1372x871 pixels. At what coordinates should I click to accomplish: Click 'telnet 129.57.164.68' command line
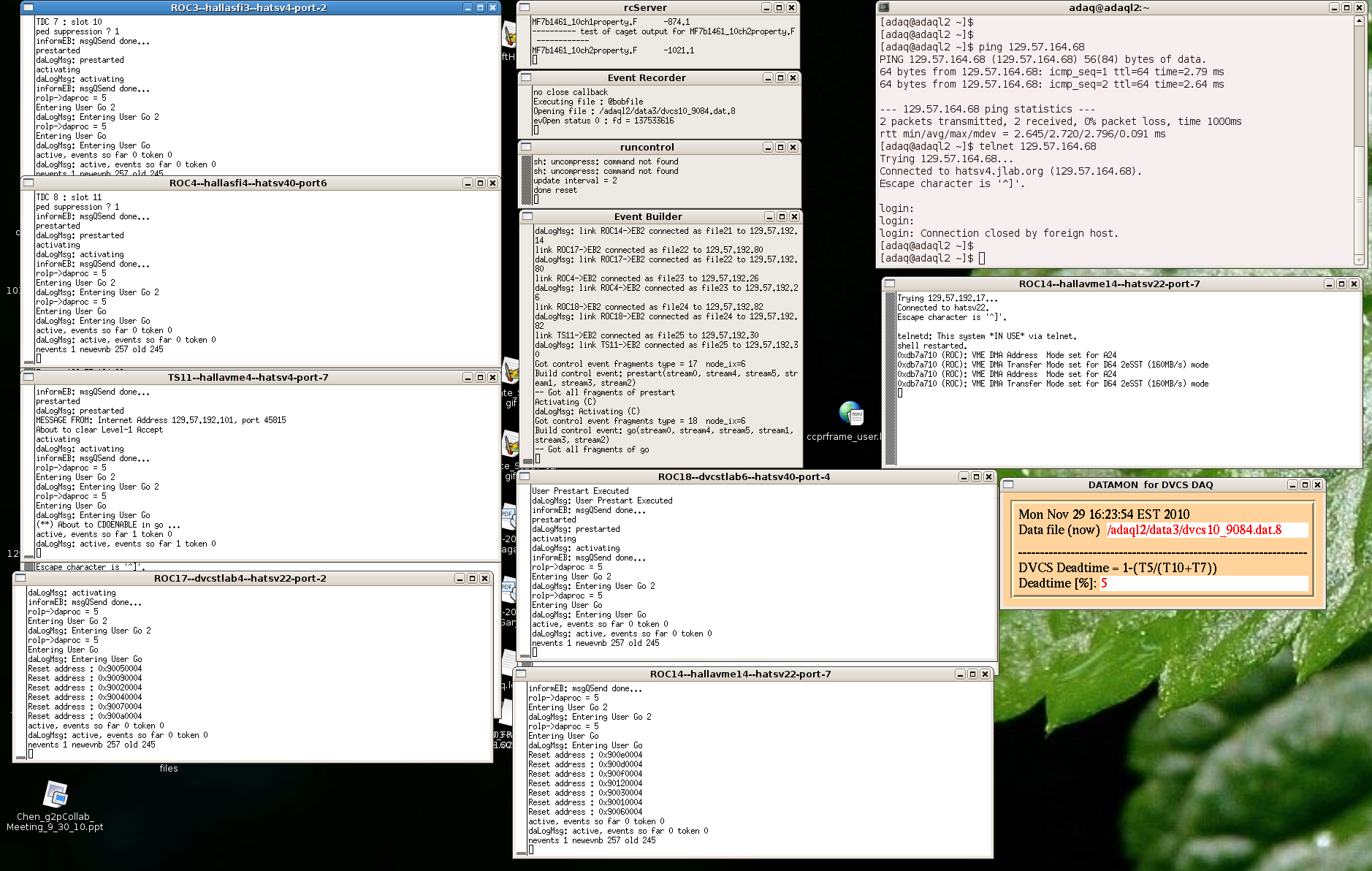[1037, 146]
